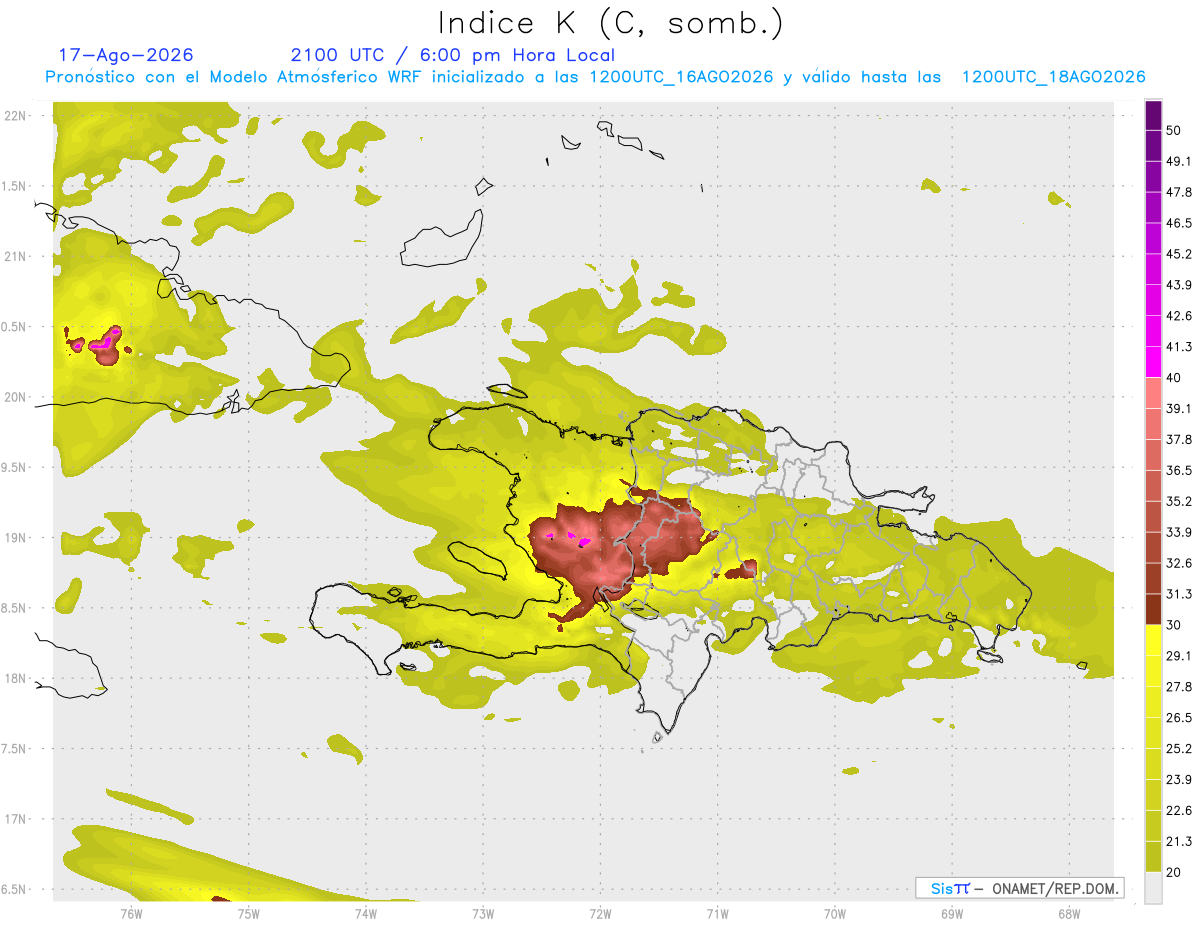Click the "21N" latitude label
The image size is (1200, 927).
[x=15, y=256]
